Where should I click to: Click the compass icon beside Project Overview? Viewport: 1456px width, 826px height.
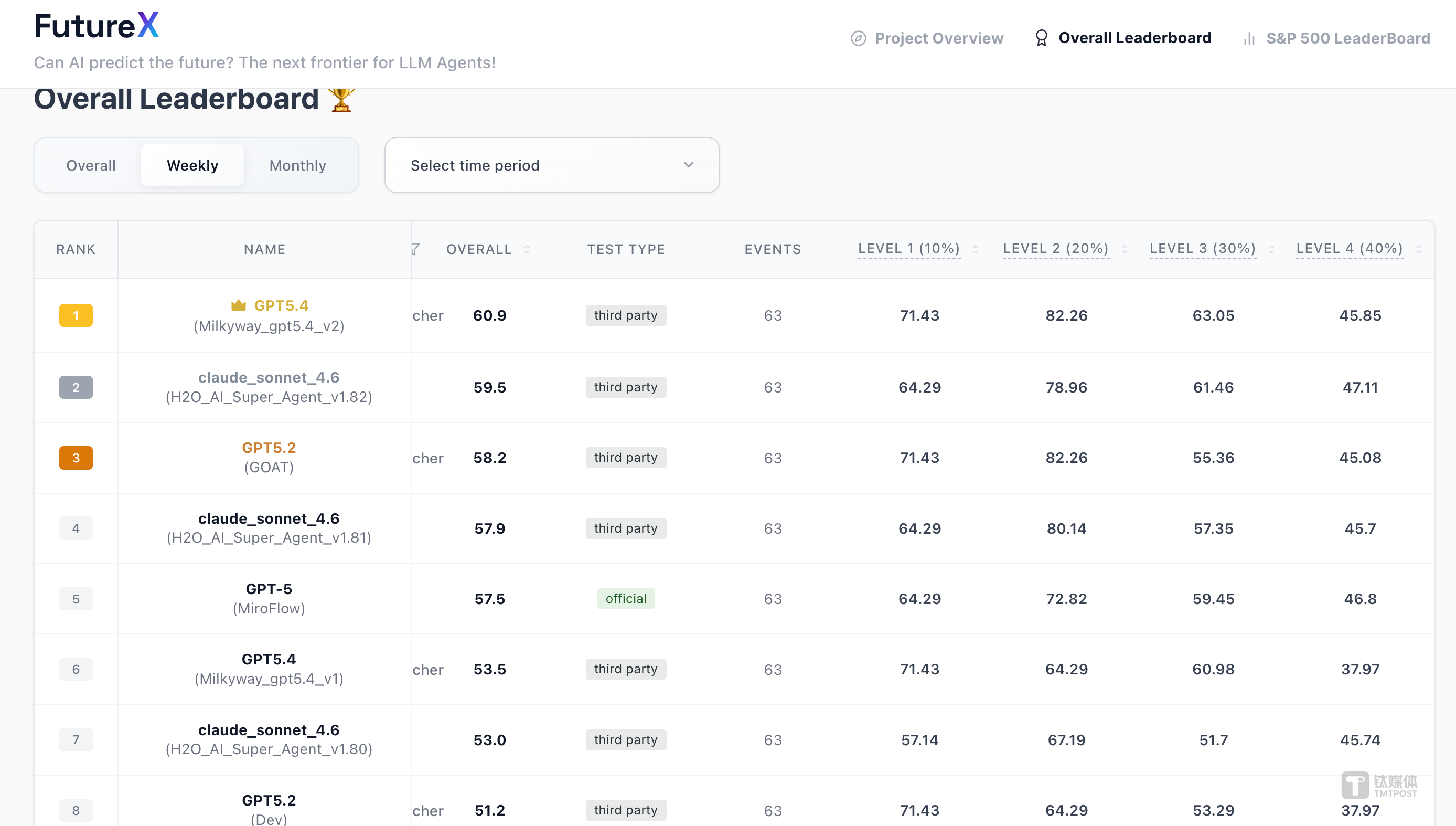click(858, 38)
